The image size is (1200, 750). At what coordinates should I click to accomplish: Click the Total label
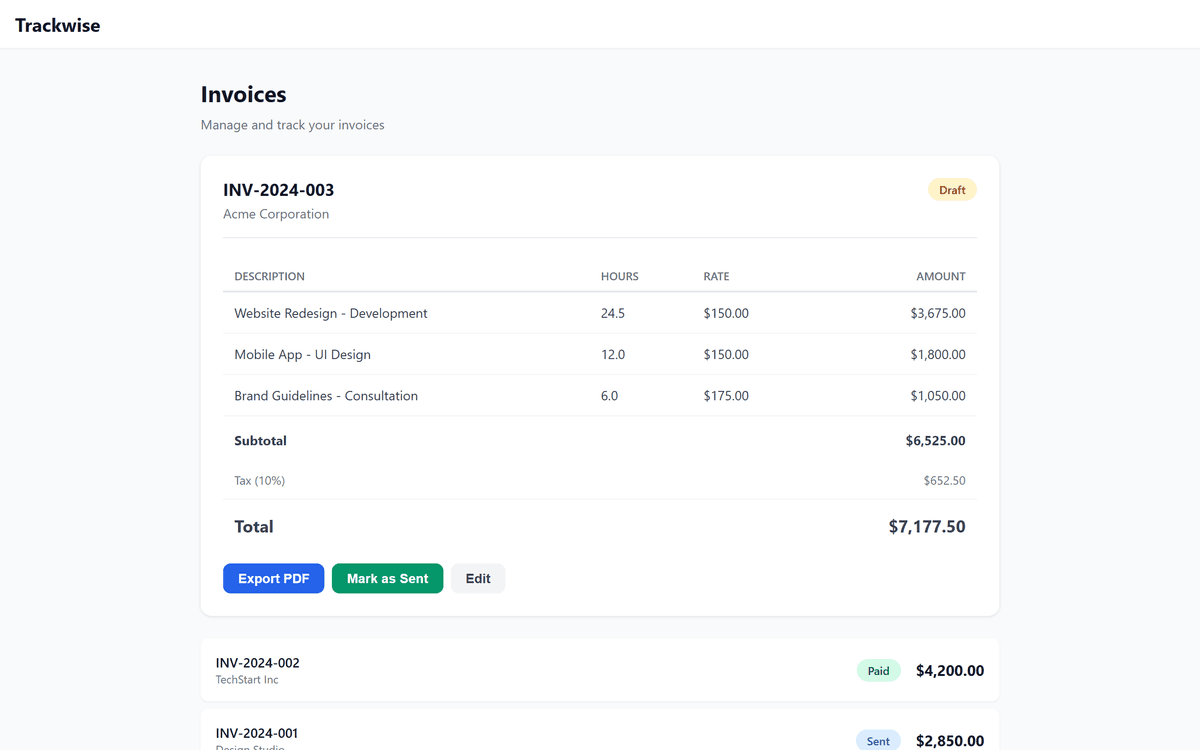[x=254, y=526]
